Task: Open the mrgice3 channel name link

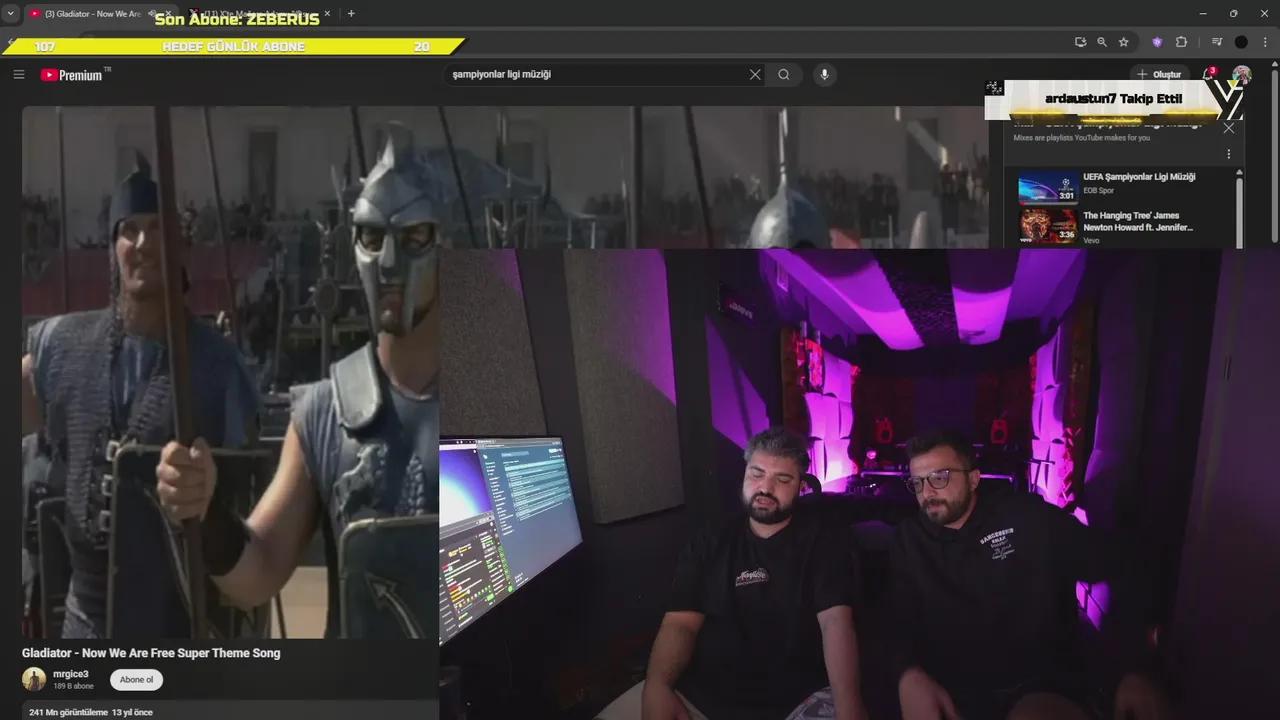Action: click(x=71, y=674)
